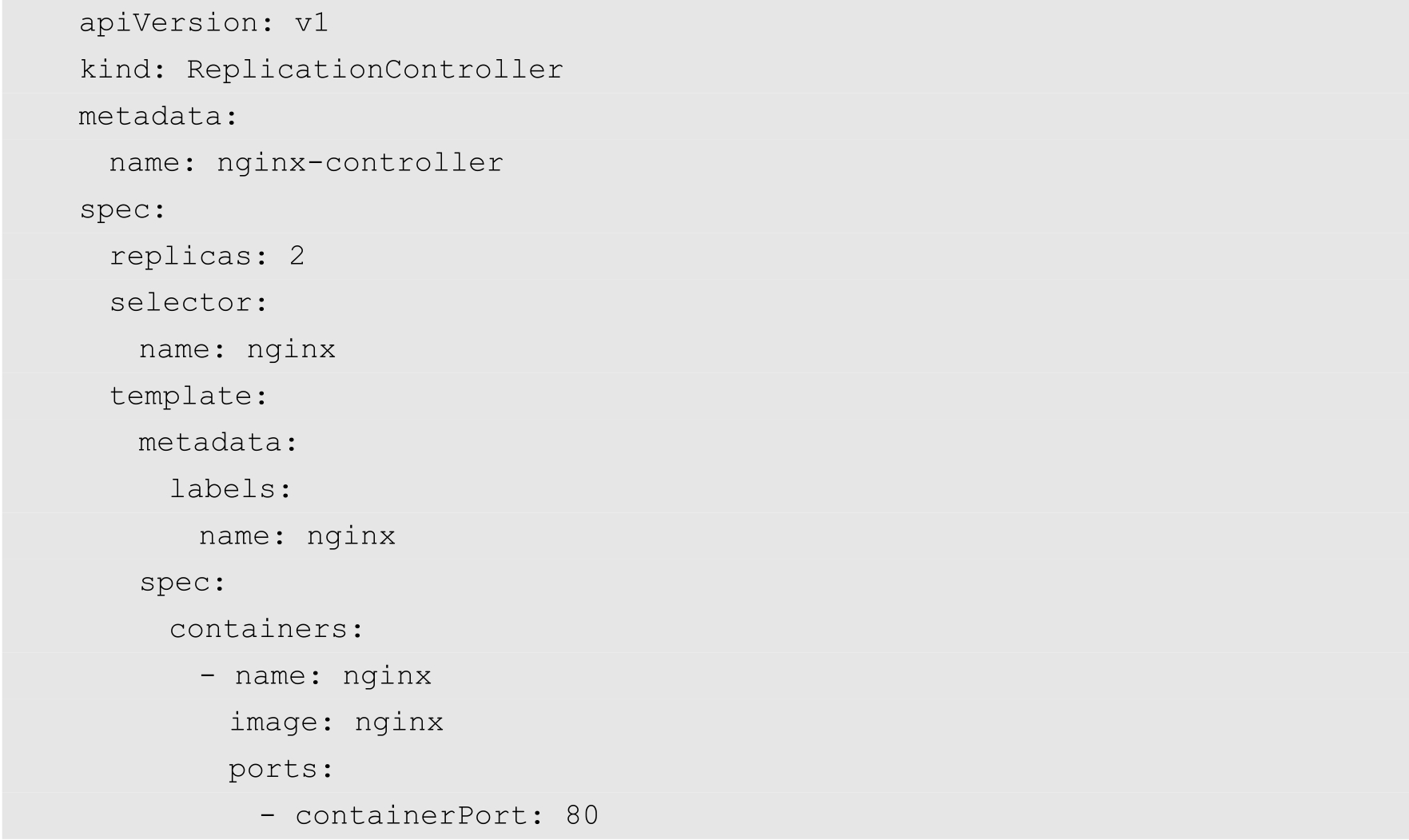Click the name line under selector
The image size is (1409, 840).
pos(237,350)
